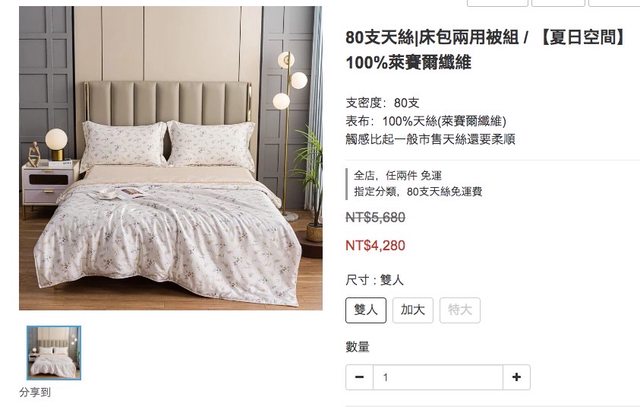
Task: Decrease quantity with the minus button
Action: 359,377
